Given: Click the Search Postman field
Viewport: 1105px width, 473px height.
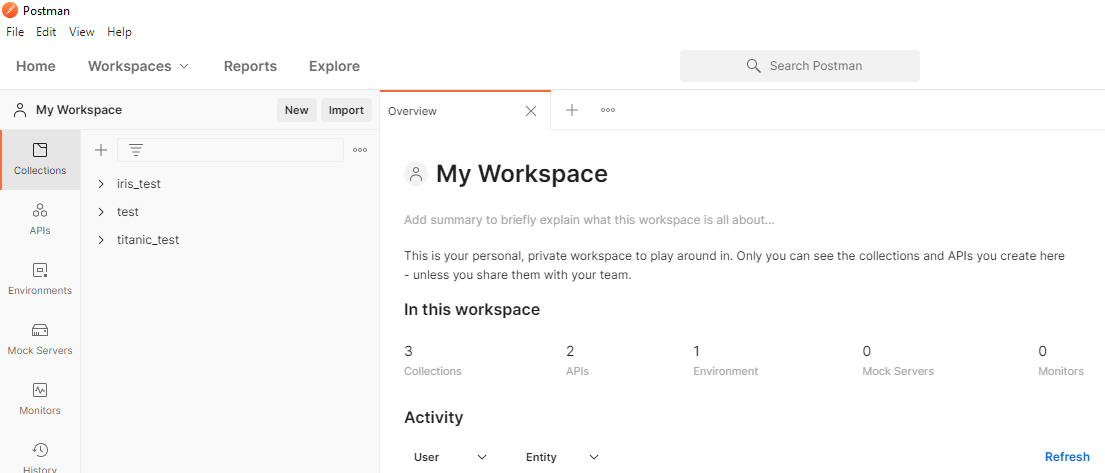Looking at the screenshot, I should 800,66.
